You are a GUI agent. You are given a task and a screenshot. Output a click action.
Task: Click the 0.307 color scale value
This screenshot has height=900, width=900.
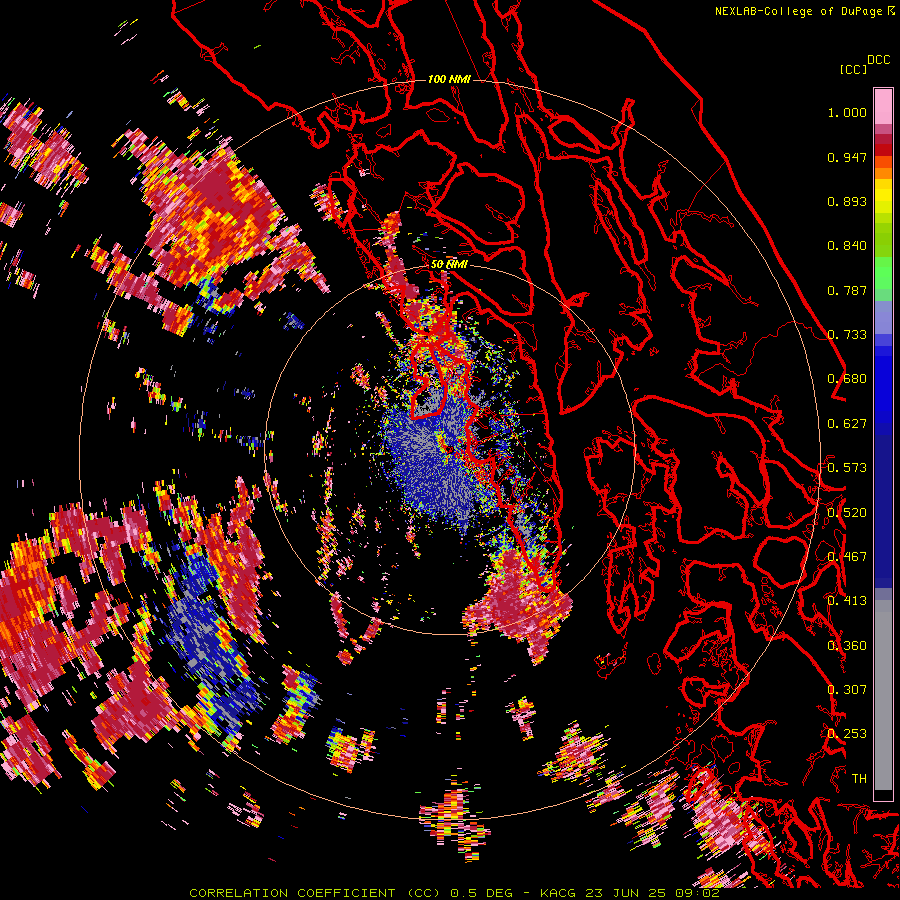coord(847,690)
